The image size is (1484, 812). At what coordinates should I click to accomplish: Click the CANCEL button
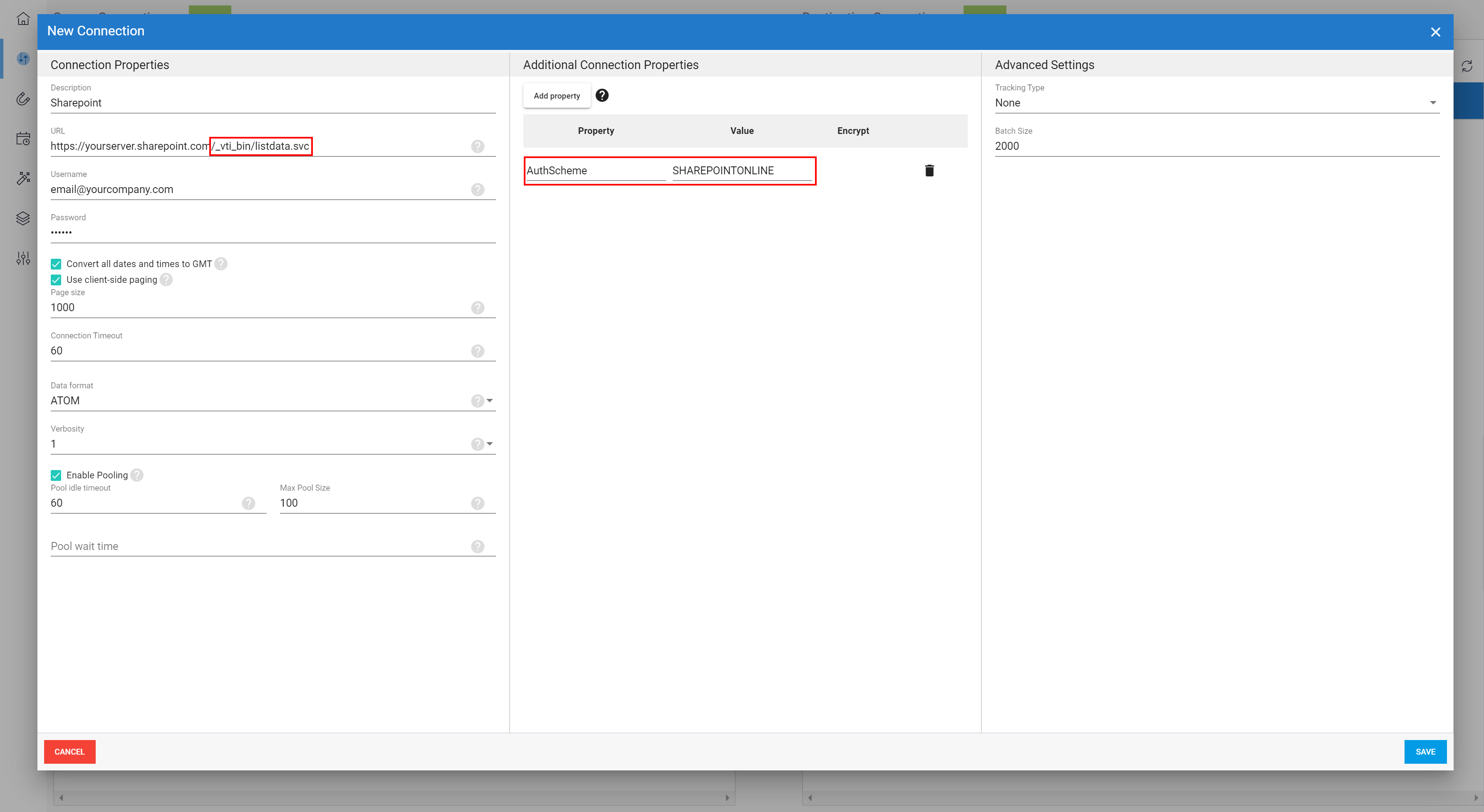(x=69, y=752)
